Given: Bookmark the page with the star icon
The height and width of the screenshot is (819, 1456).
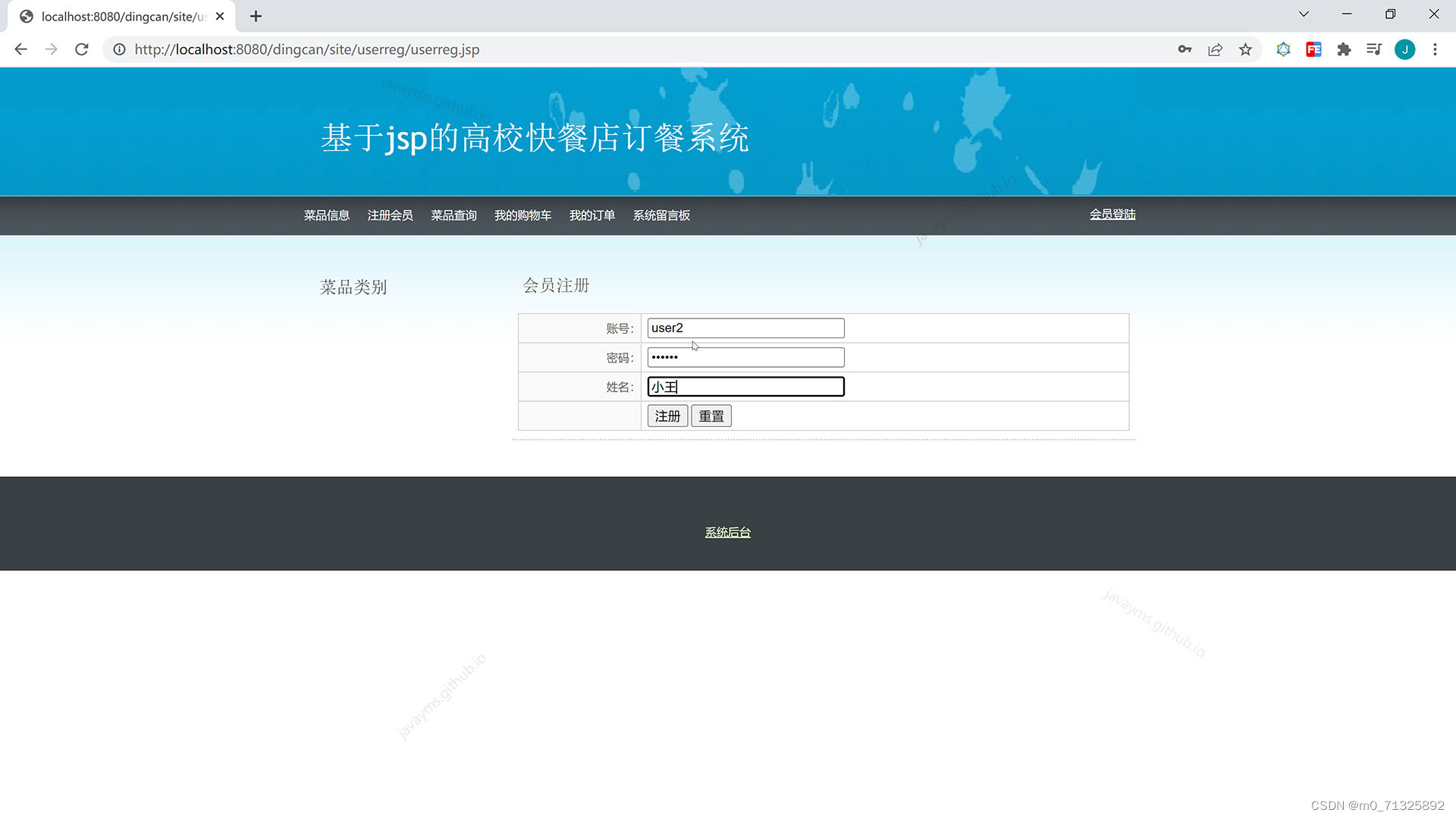Looking at the screenshot, I should pos(1245,49).
